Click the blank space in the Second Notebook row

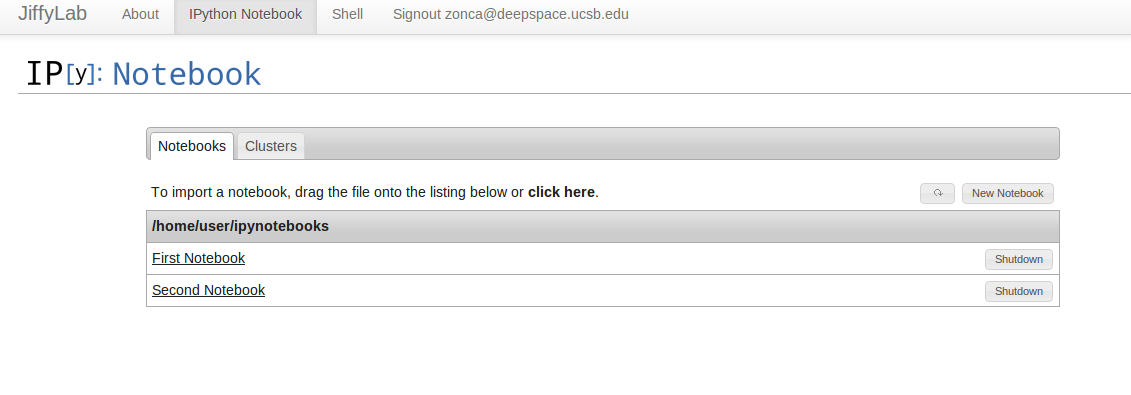tap(625, 290)
